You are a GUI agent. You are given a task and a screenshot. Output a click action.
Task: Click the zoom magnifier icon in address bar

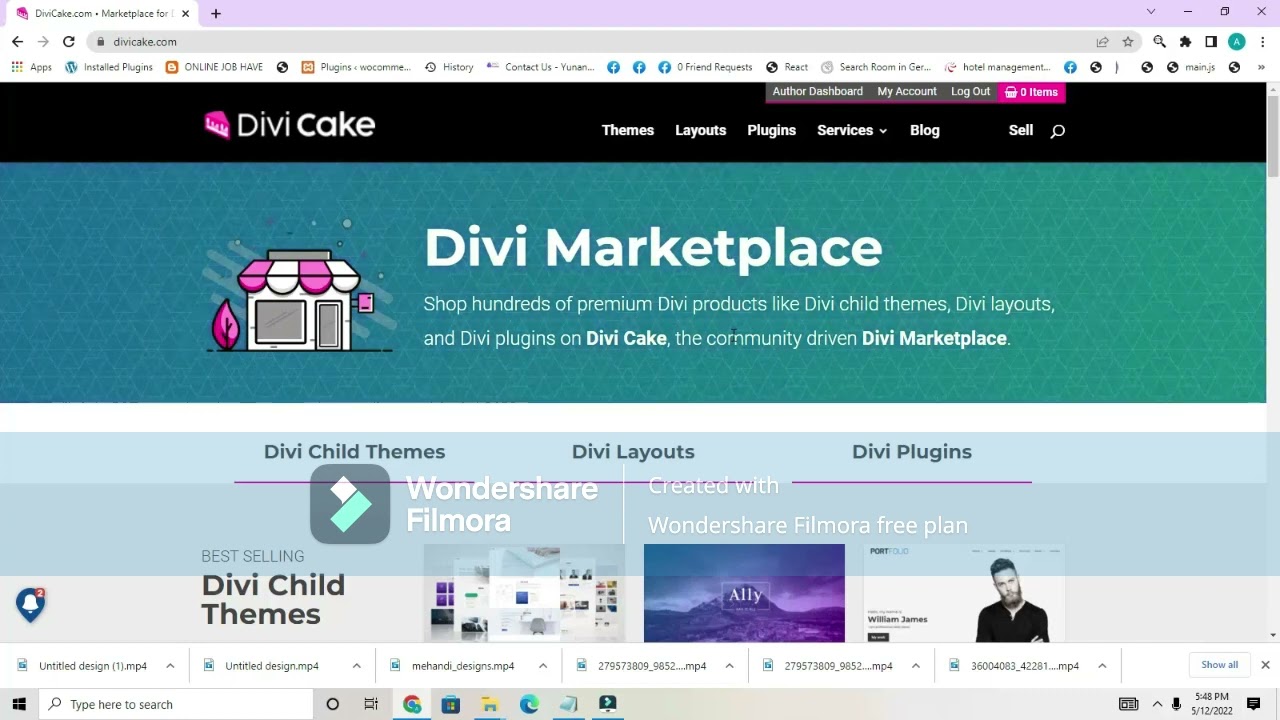[1159, 42]
